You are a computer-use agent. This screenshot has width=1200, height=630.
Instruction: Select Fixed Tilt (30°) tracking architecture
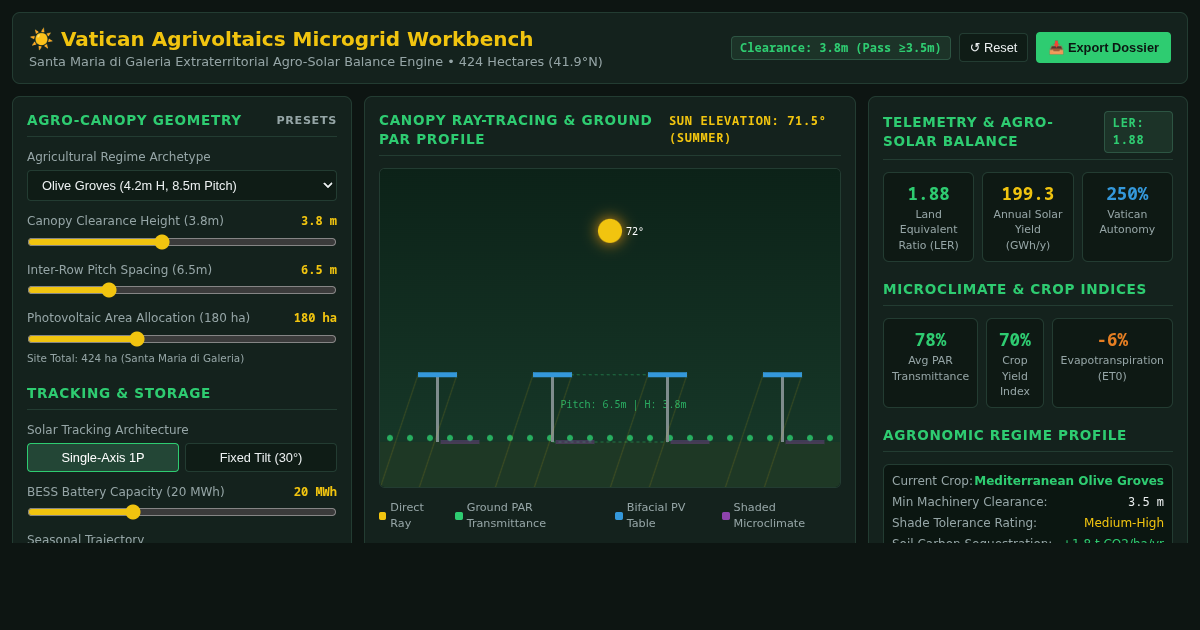tap(261, 457)
